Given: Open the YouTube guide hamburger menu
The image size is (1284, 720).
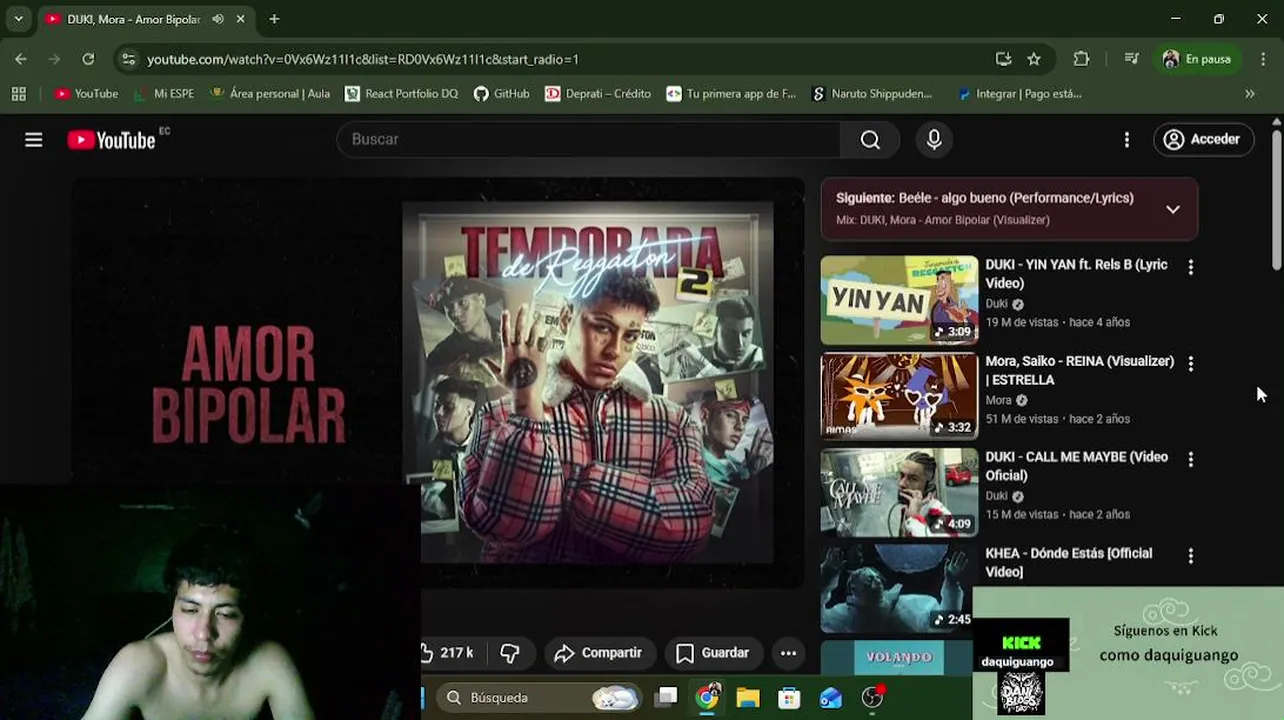Looking at the screenshot, I should [x=34, y=140].
